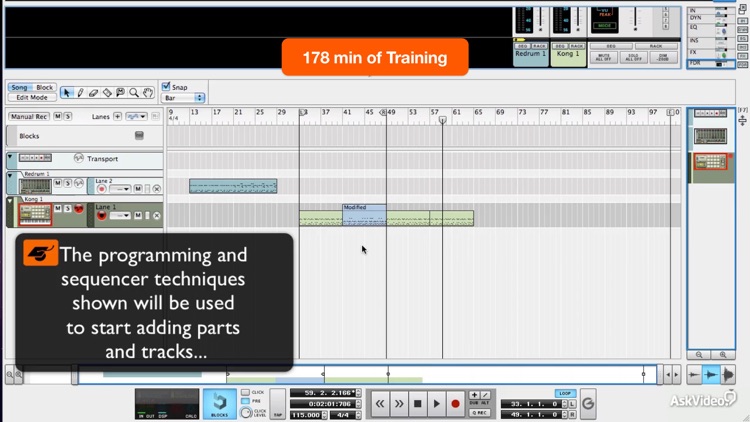
Task: Click the Redrum 1 device thumbnail
Action: [x=35, y=185]
